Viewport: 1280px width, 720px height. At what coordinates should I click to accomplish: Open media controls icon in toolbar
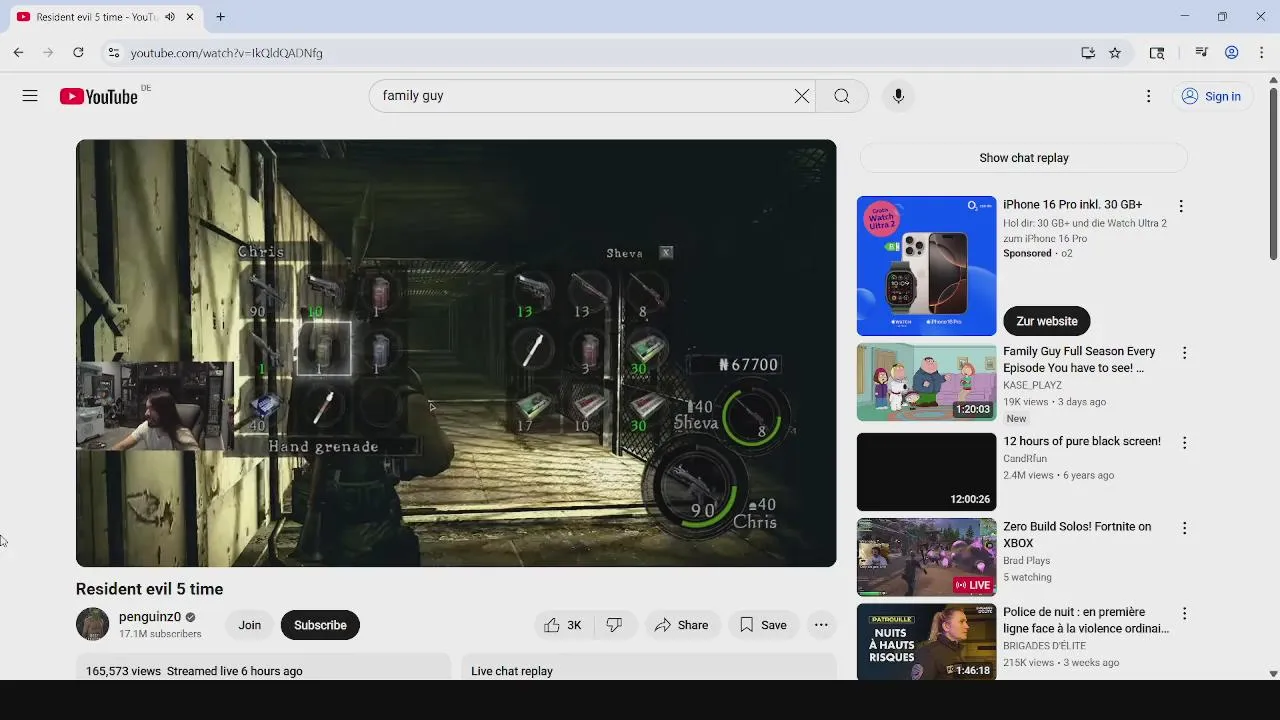pyautogui.click(x=1202, y=53)
